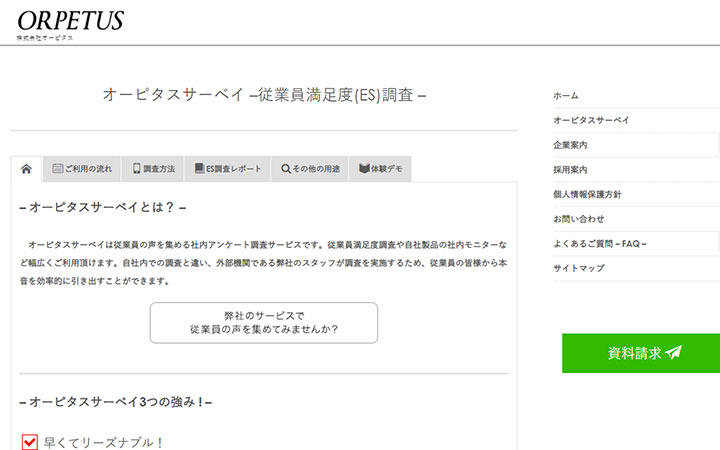Click the heading オーピタスサーベイとは？

pos(102,207)
